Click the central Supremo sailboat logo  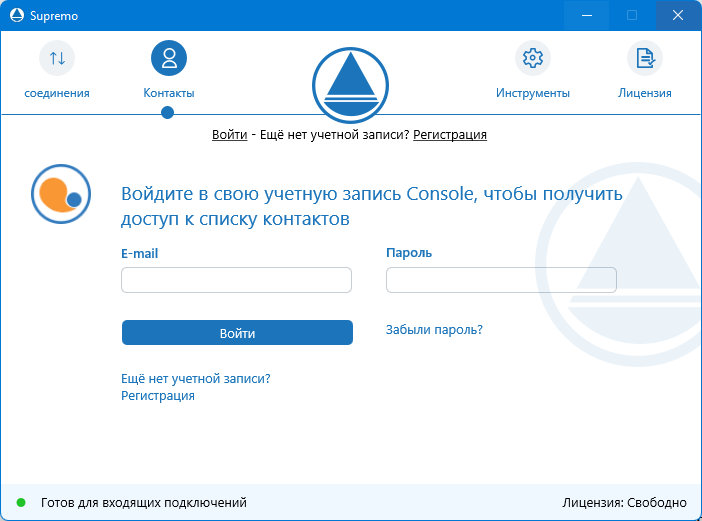[x=351, y=85]
